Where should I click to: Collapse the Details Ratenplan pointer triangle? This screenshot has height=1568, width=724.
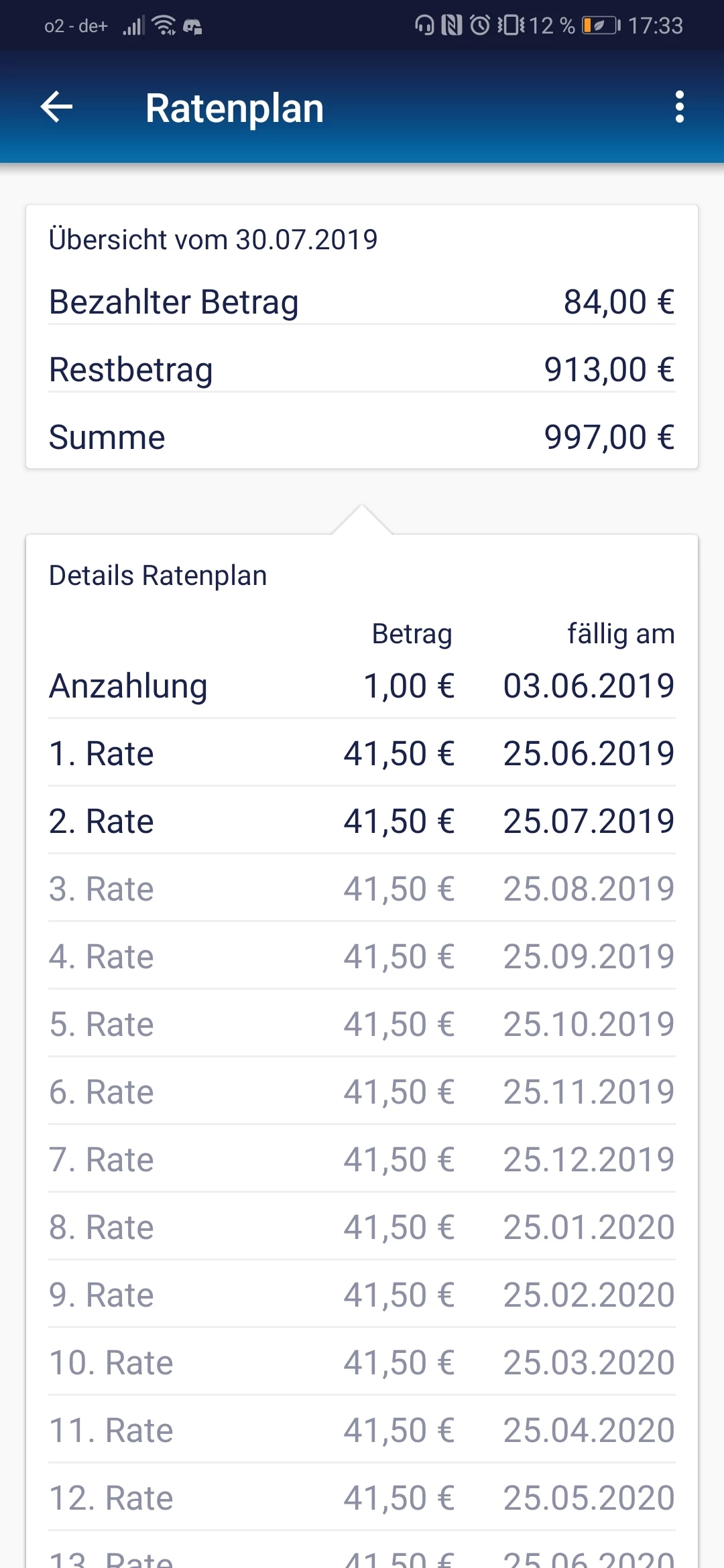coord(362,520)
